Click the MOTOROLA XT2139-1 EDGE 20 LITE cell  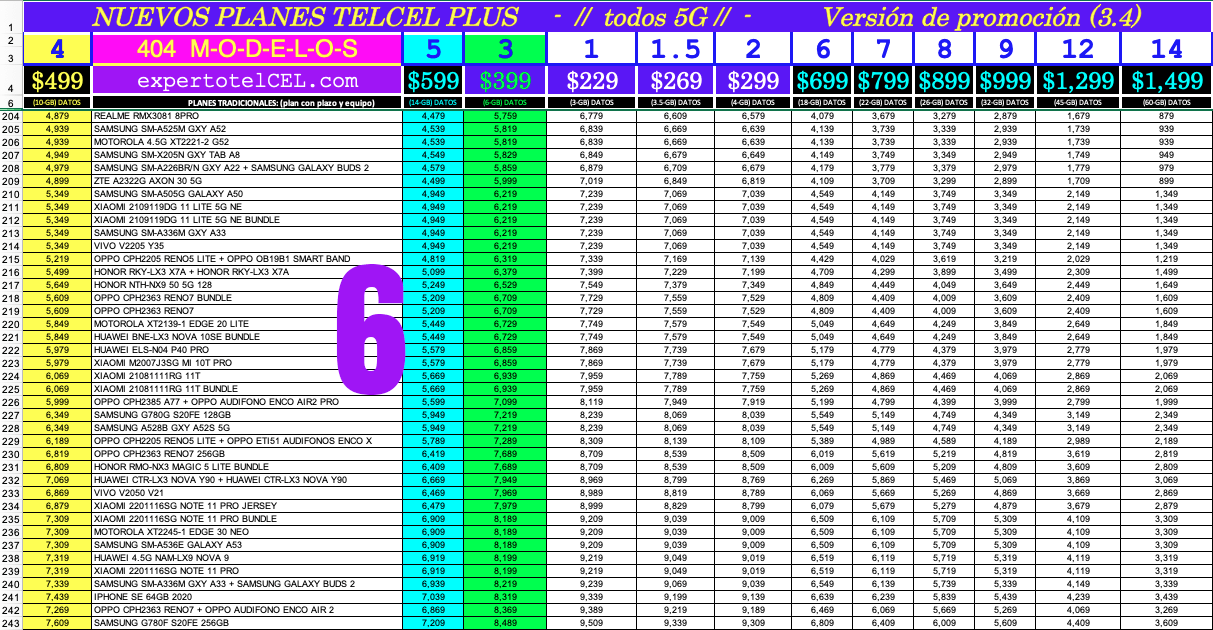247,324
